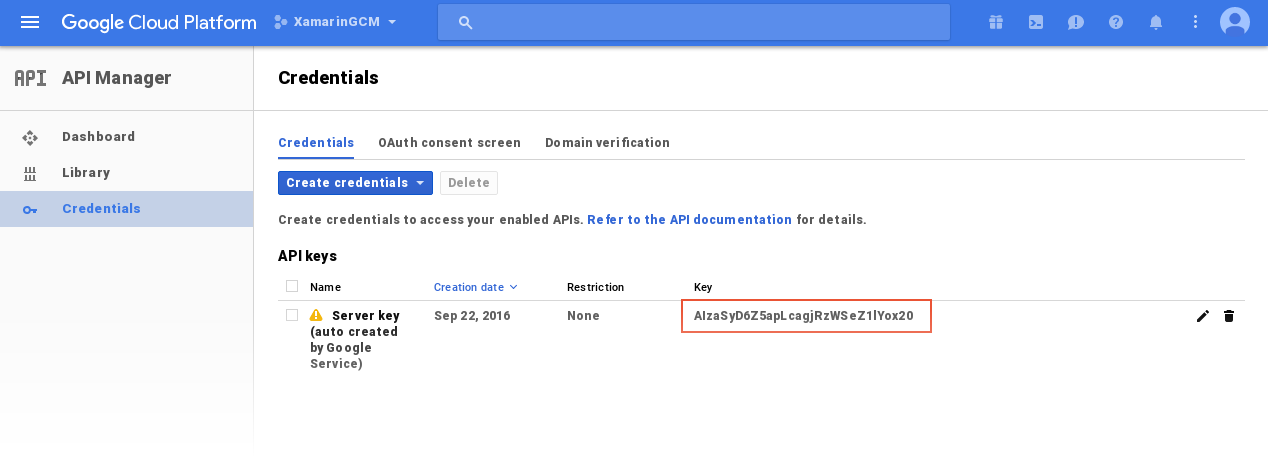
Task: Edit the Server key with the pencil icon
Action: coord(1202,316)
